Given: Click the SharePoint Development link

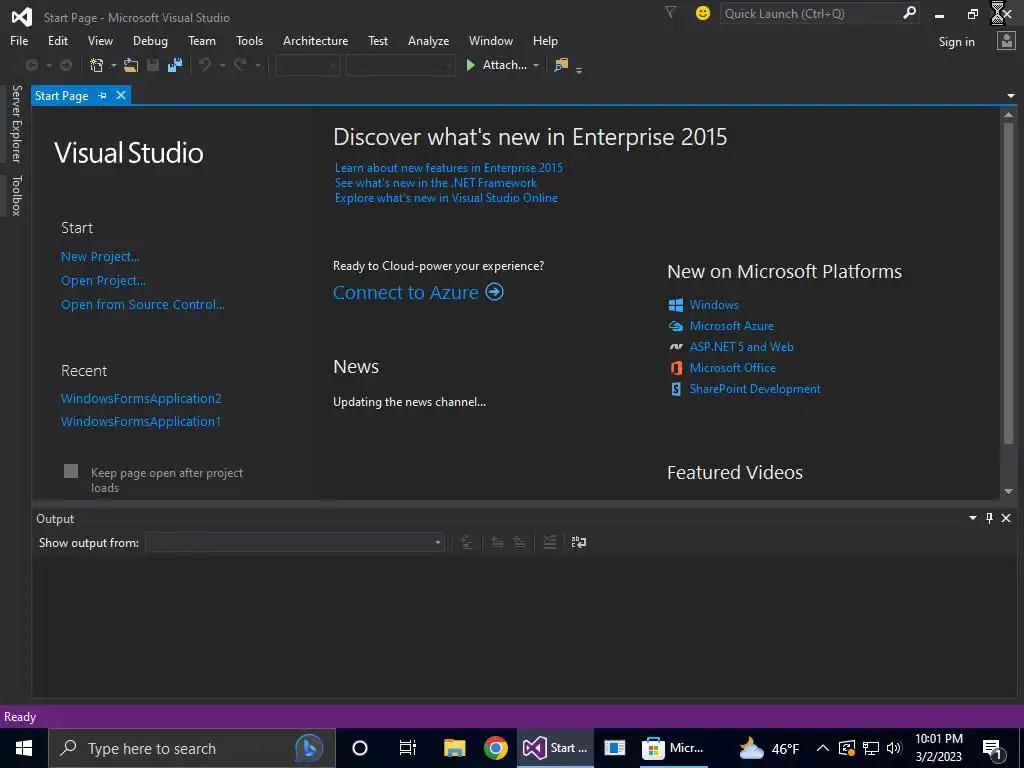Looking at the screenshot, I should point(755,389).
